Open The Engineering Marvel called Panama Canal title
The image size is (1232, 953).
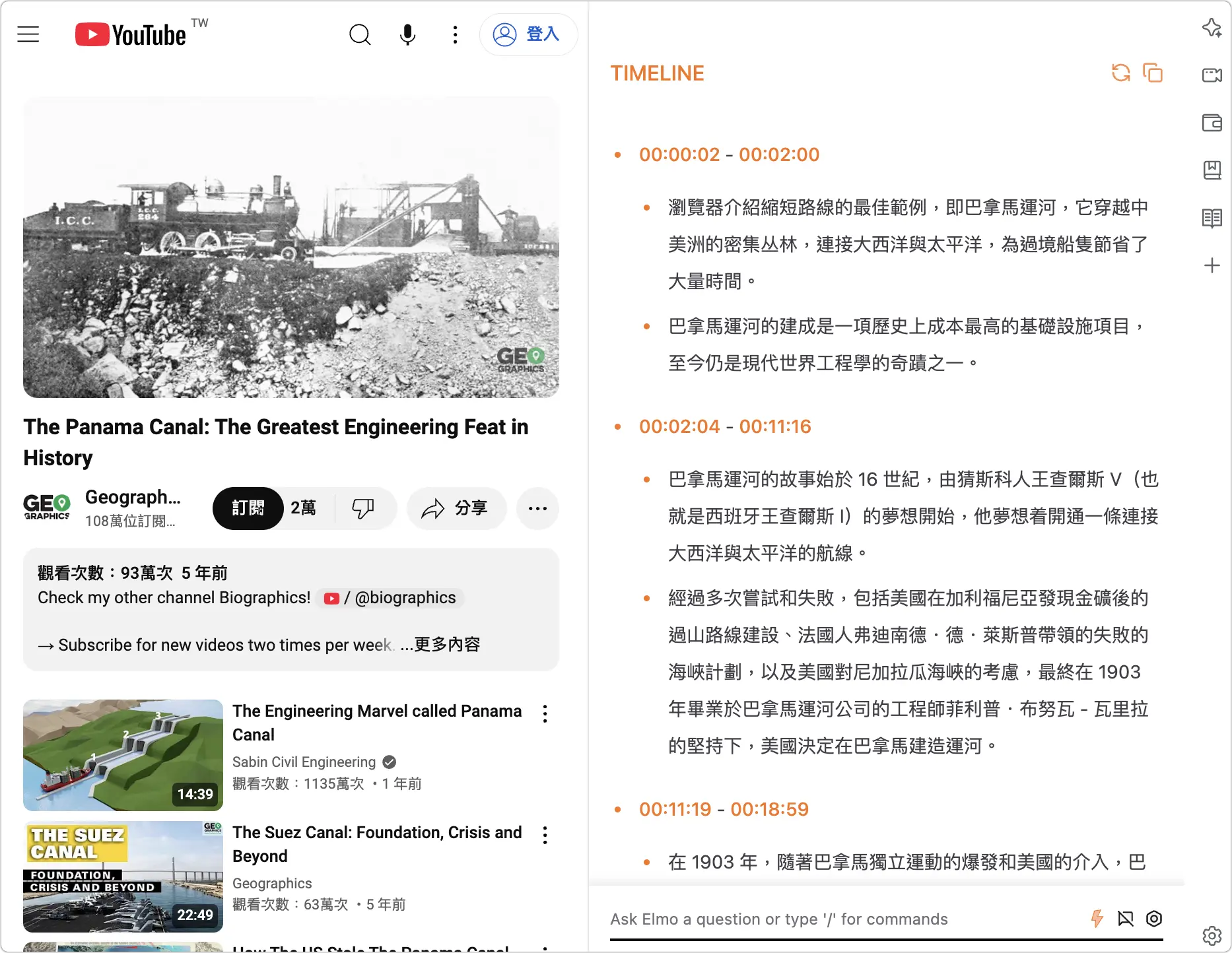(377, 723)
